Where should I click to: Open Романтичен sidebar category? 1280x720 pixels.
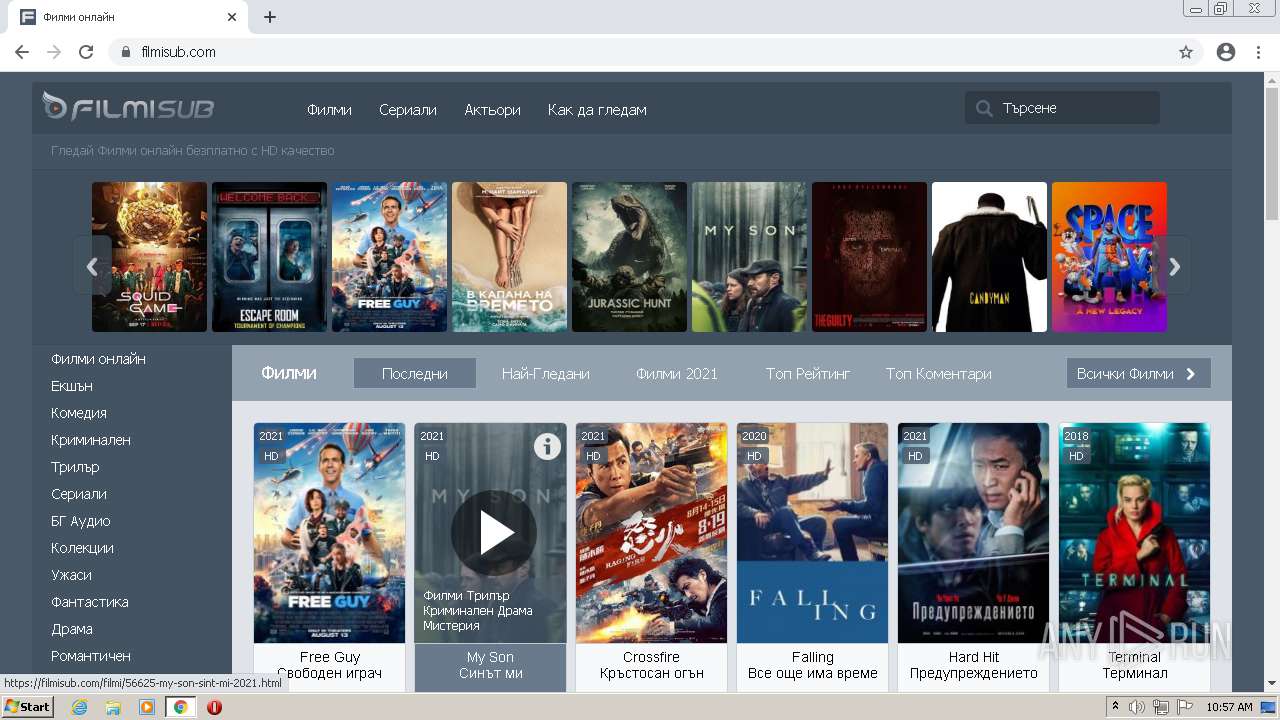[x=91, y=656]
